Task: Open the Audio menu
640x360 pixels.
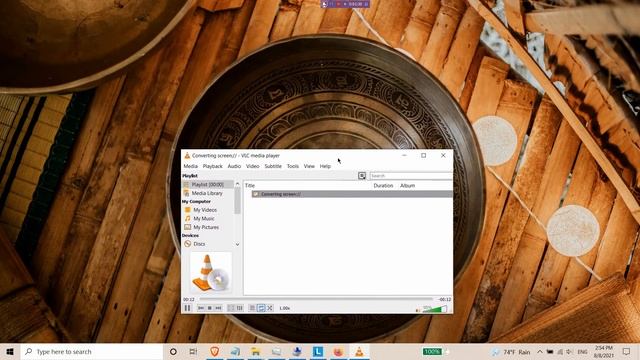Action: point(234,166)
